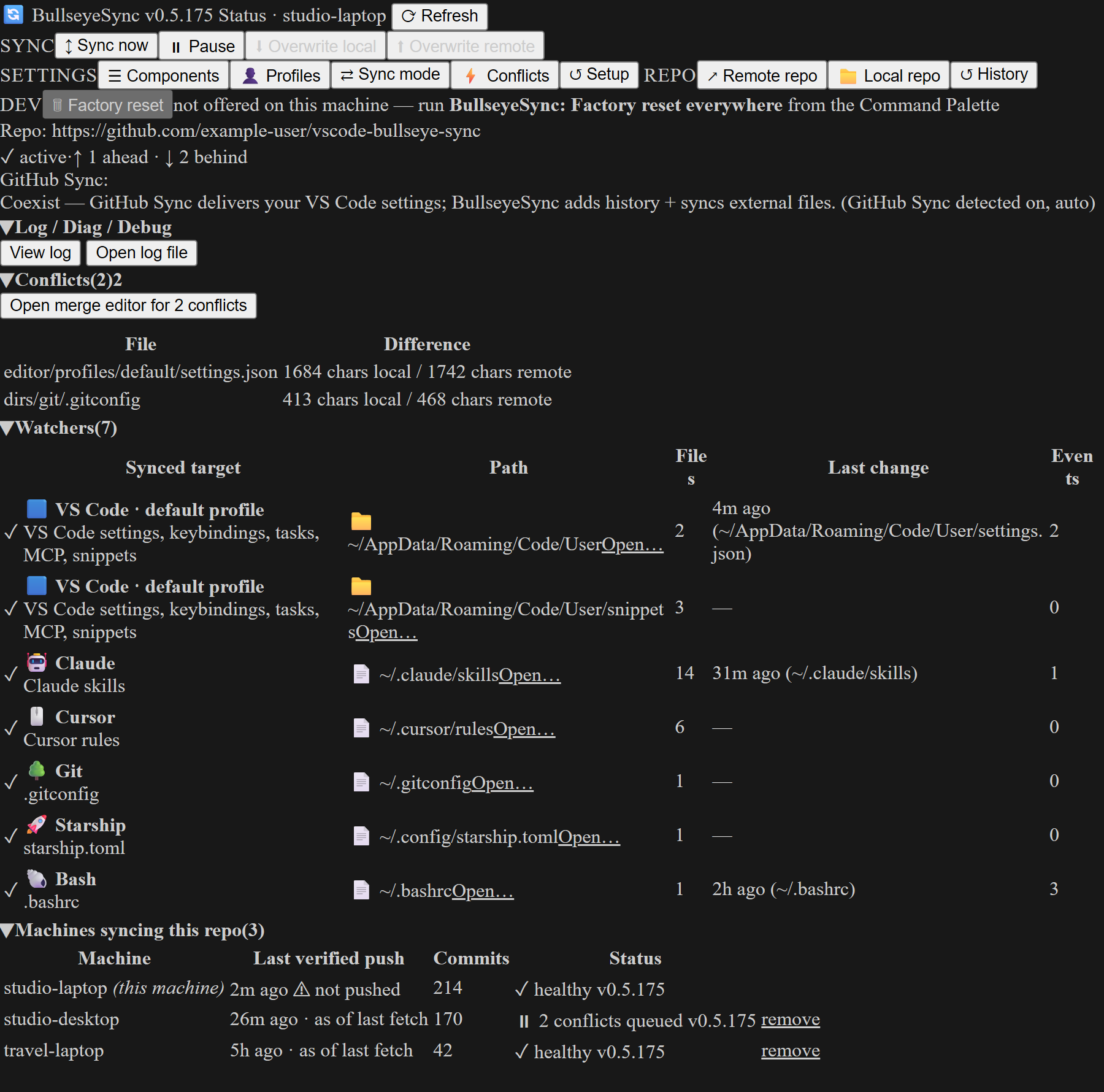Image resolution: width=1104 pixels, height=1092 pixels.
Task: Click the Last change column header
Action: click(878, 468)
